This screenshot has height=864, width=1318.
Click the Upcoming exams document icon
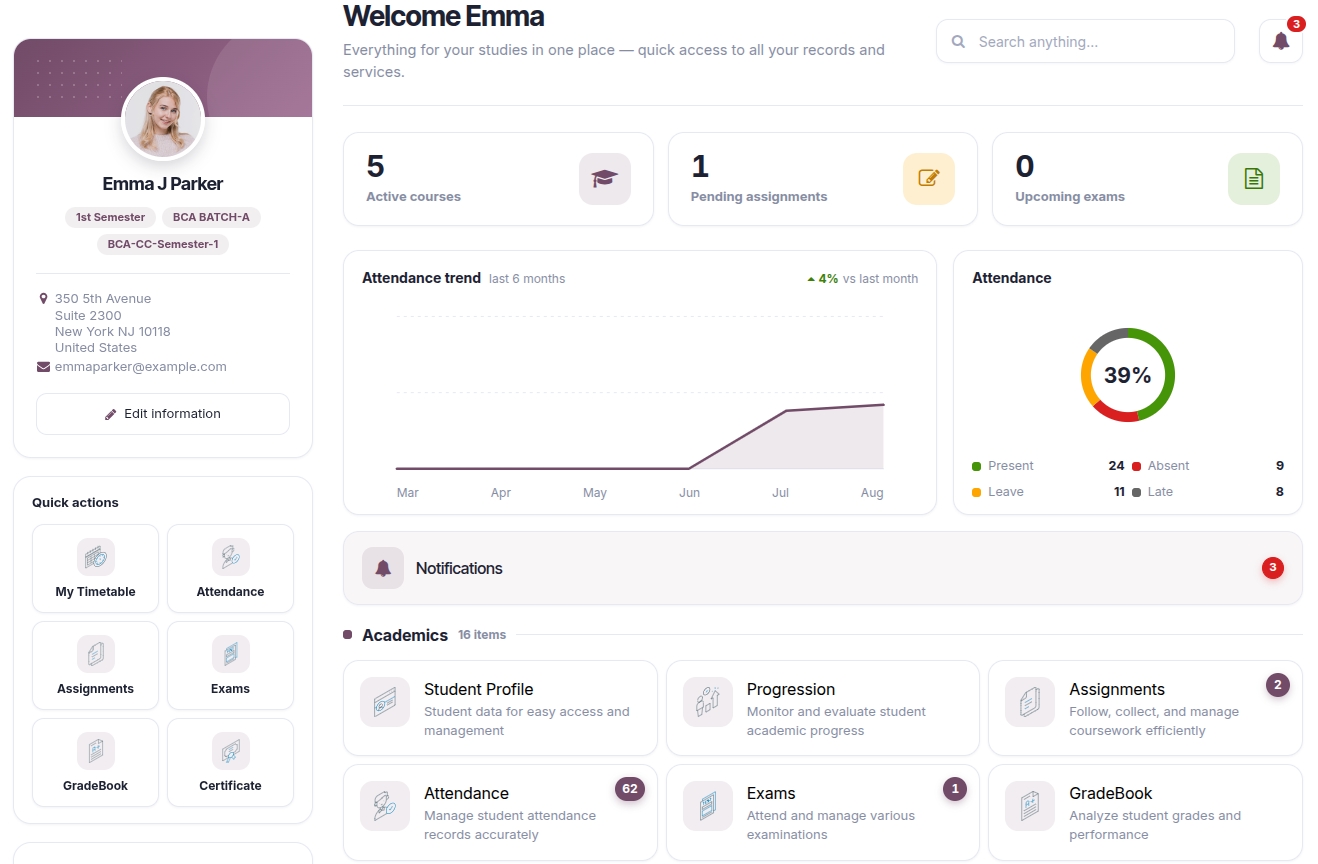pos(1254,179)
